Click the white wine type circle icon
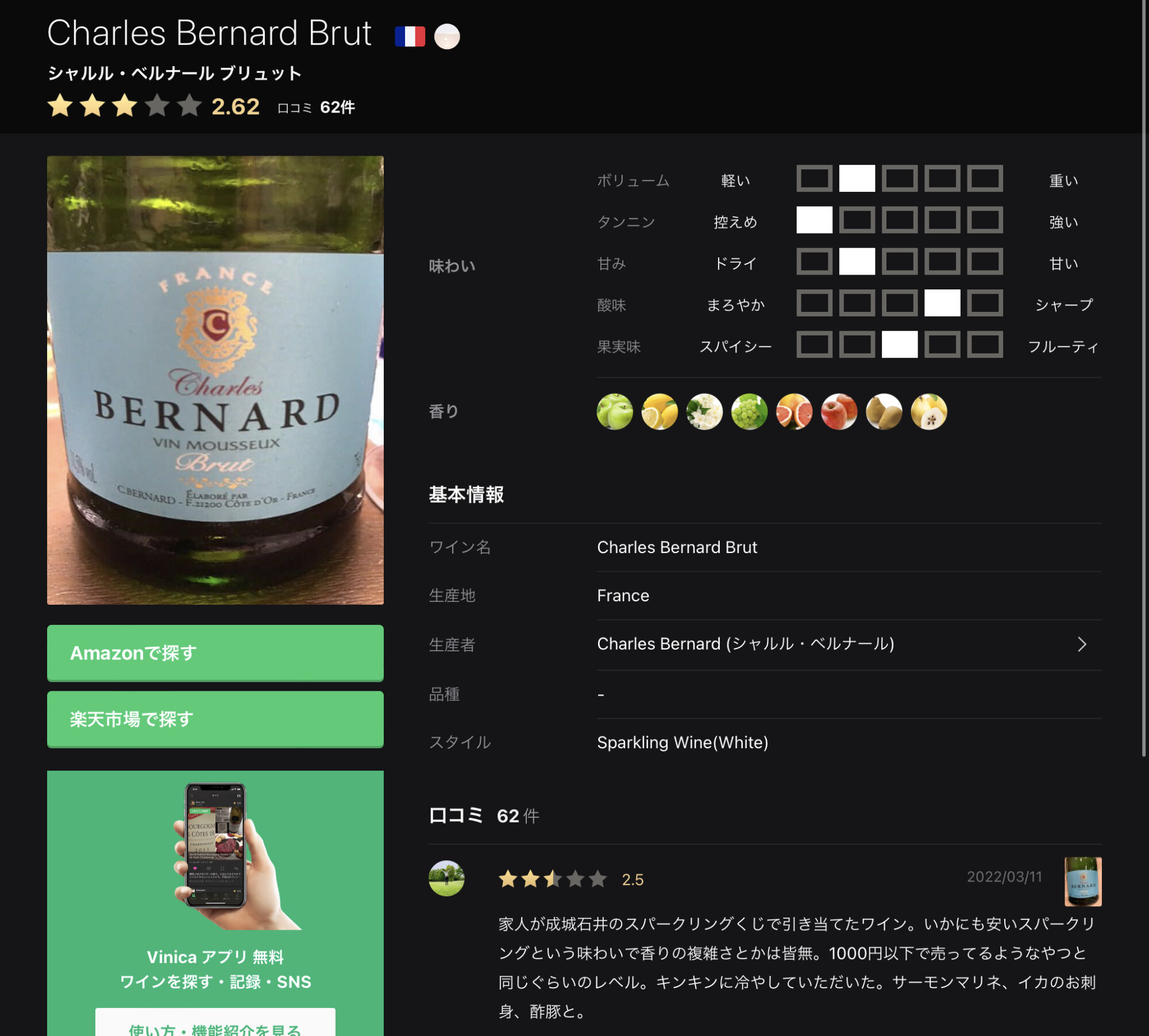This screenshot has height=1036, width=1149. (x=447, y=36)
